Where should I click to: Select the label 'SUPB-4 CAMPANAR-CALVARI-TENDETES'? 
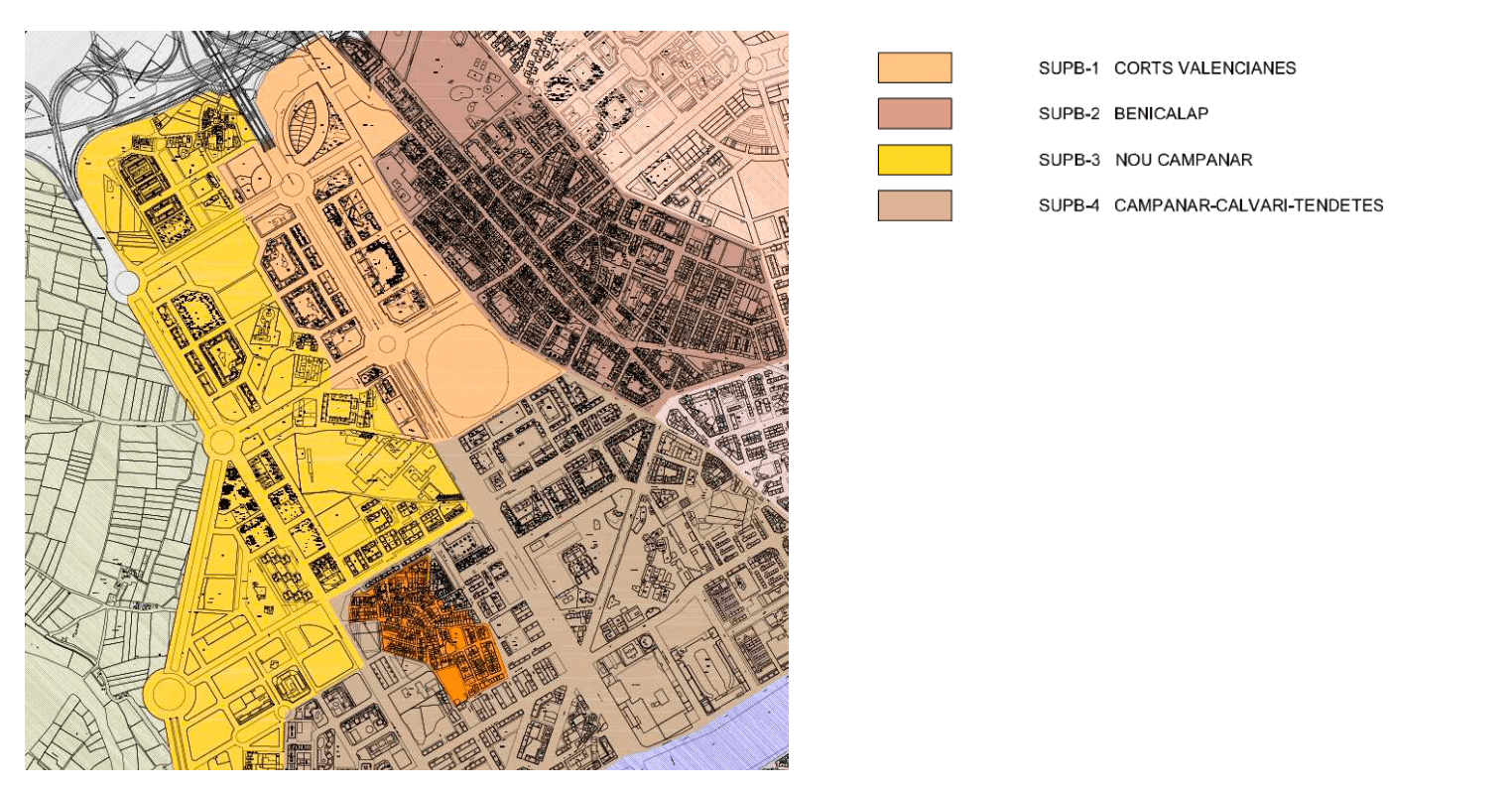point(1210,205)
